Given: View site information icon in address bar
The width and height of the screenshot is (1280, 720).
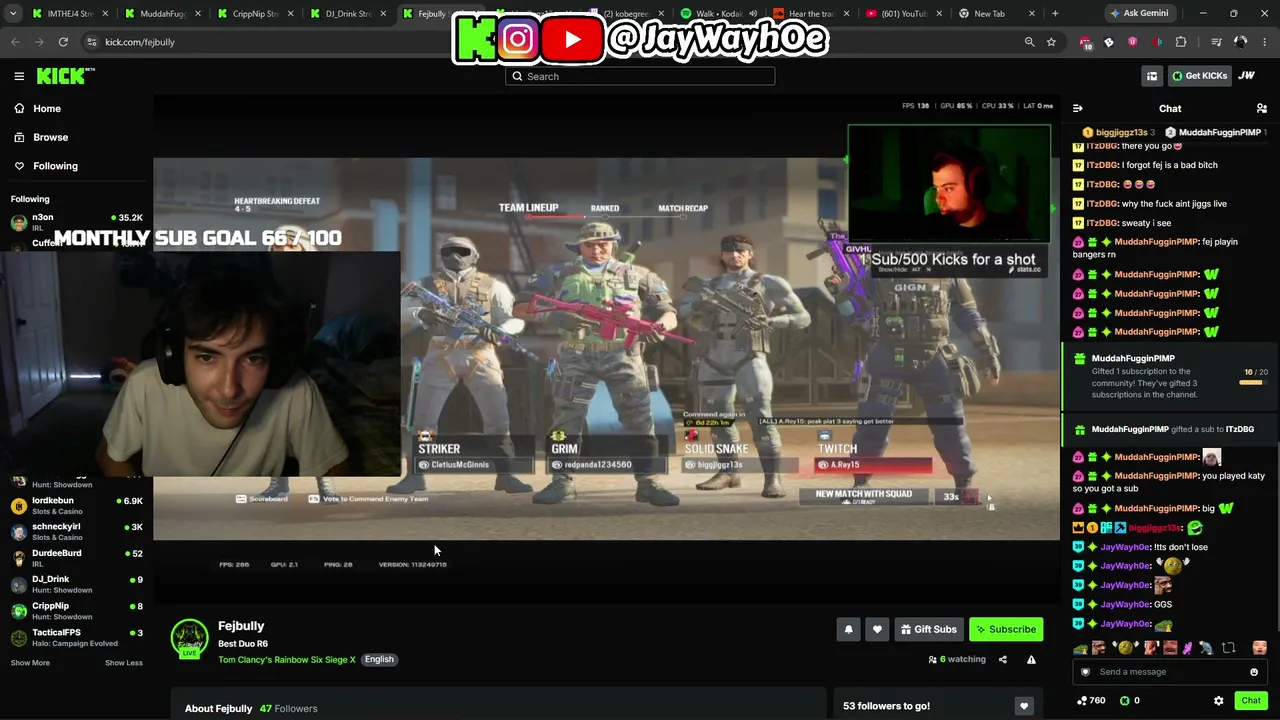Looking at the screenshot, I should pyautogui.click(x=91, y=42).
